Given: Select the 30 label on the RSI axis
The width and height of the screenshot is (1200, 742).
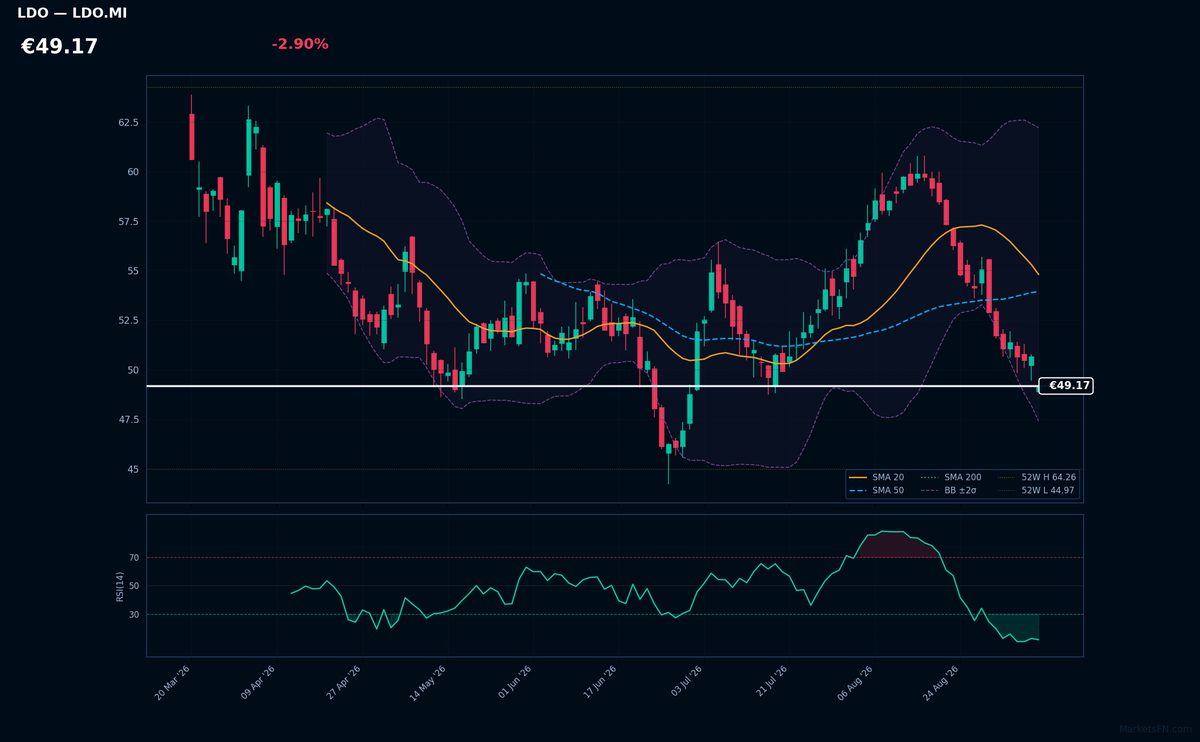Looking at the screenshot, I should [134, 615].
